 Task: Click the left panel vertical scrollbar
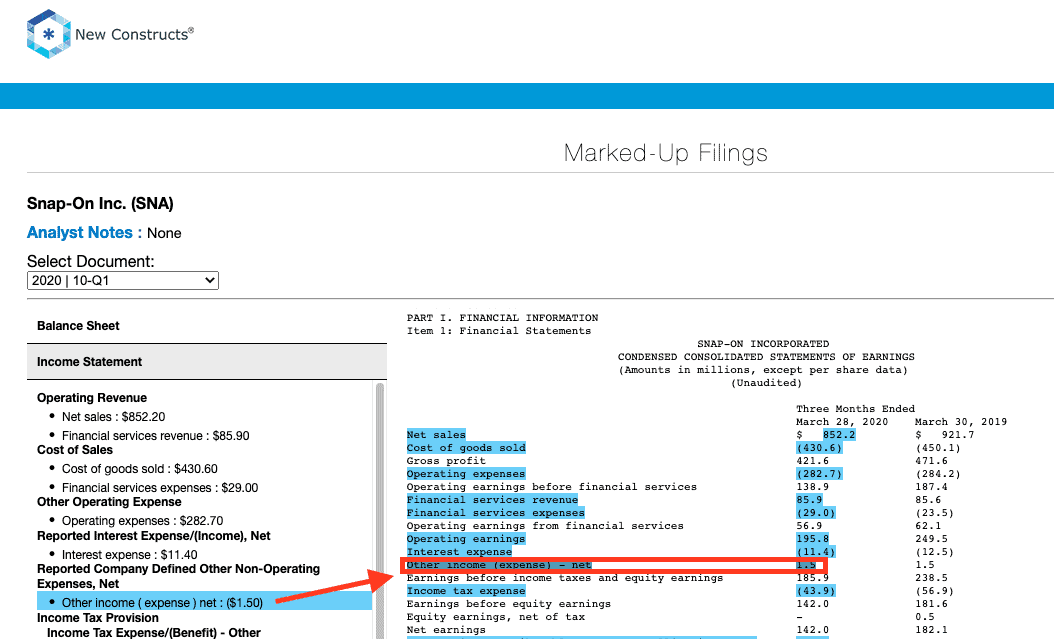click(380, 511)
